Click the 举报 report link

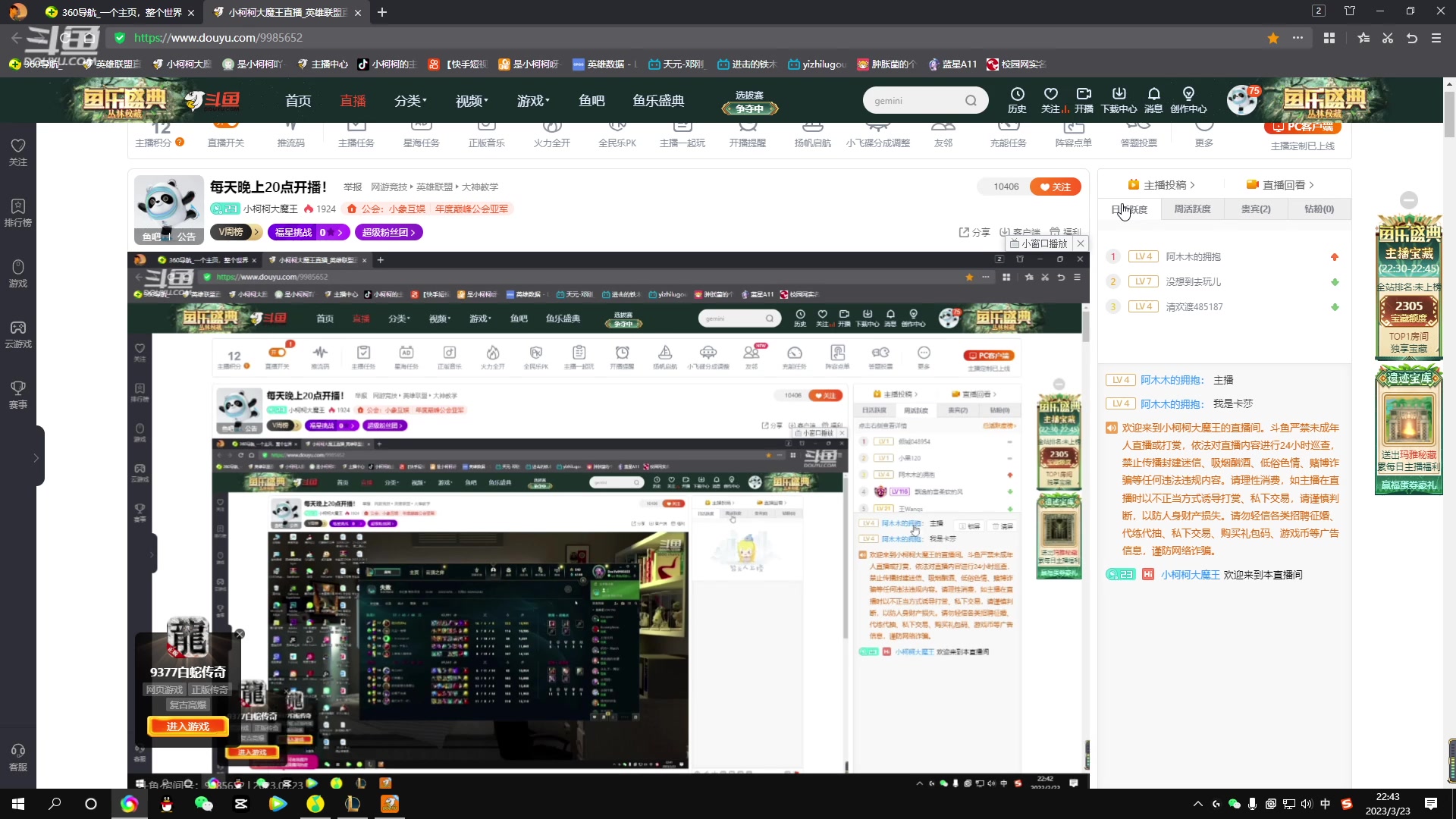353,187
